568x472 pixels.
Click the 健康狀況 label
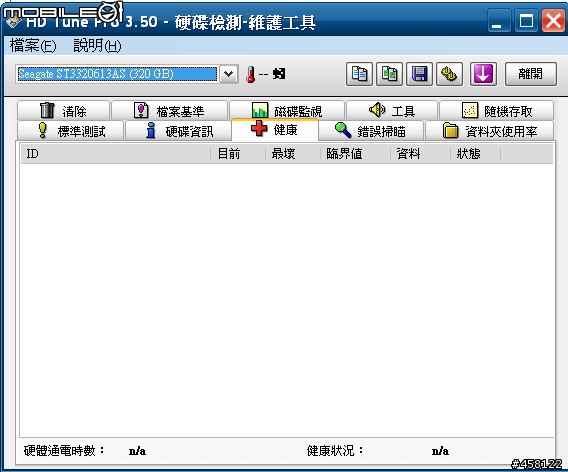[335, 451]
